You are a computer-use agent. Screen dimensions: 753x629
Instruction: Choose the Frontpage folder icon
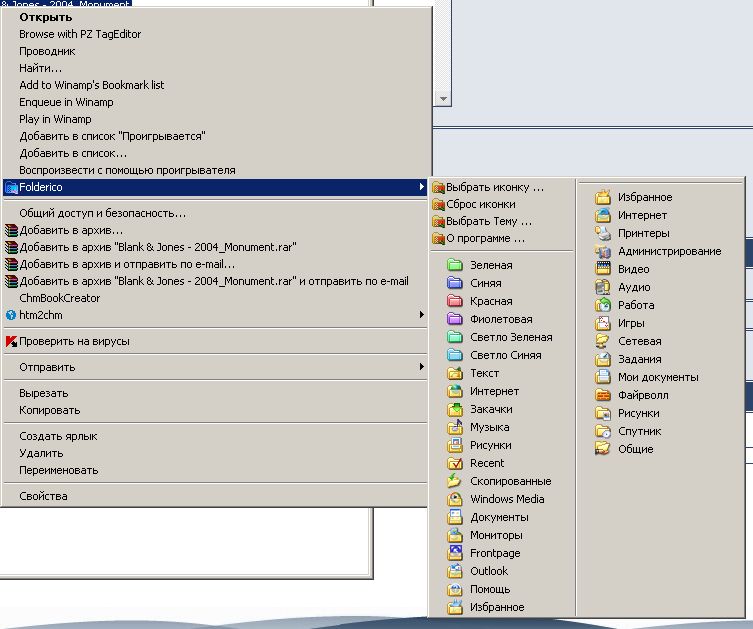pyautogui.click(x=454, y=553)
